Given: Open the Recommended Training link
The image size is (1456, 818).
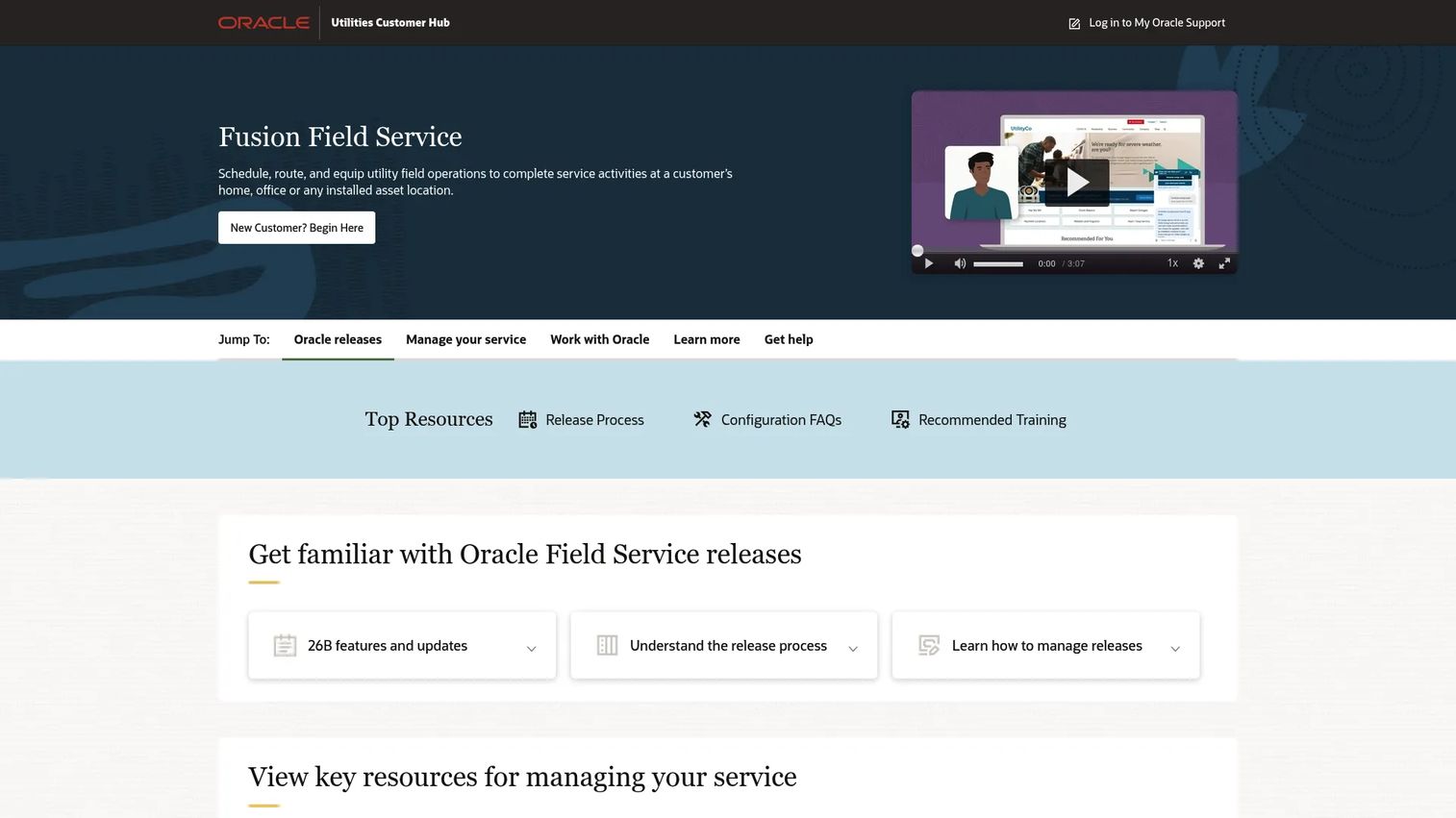Looking at the screenshot, I should (x=992, y=420).
